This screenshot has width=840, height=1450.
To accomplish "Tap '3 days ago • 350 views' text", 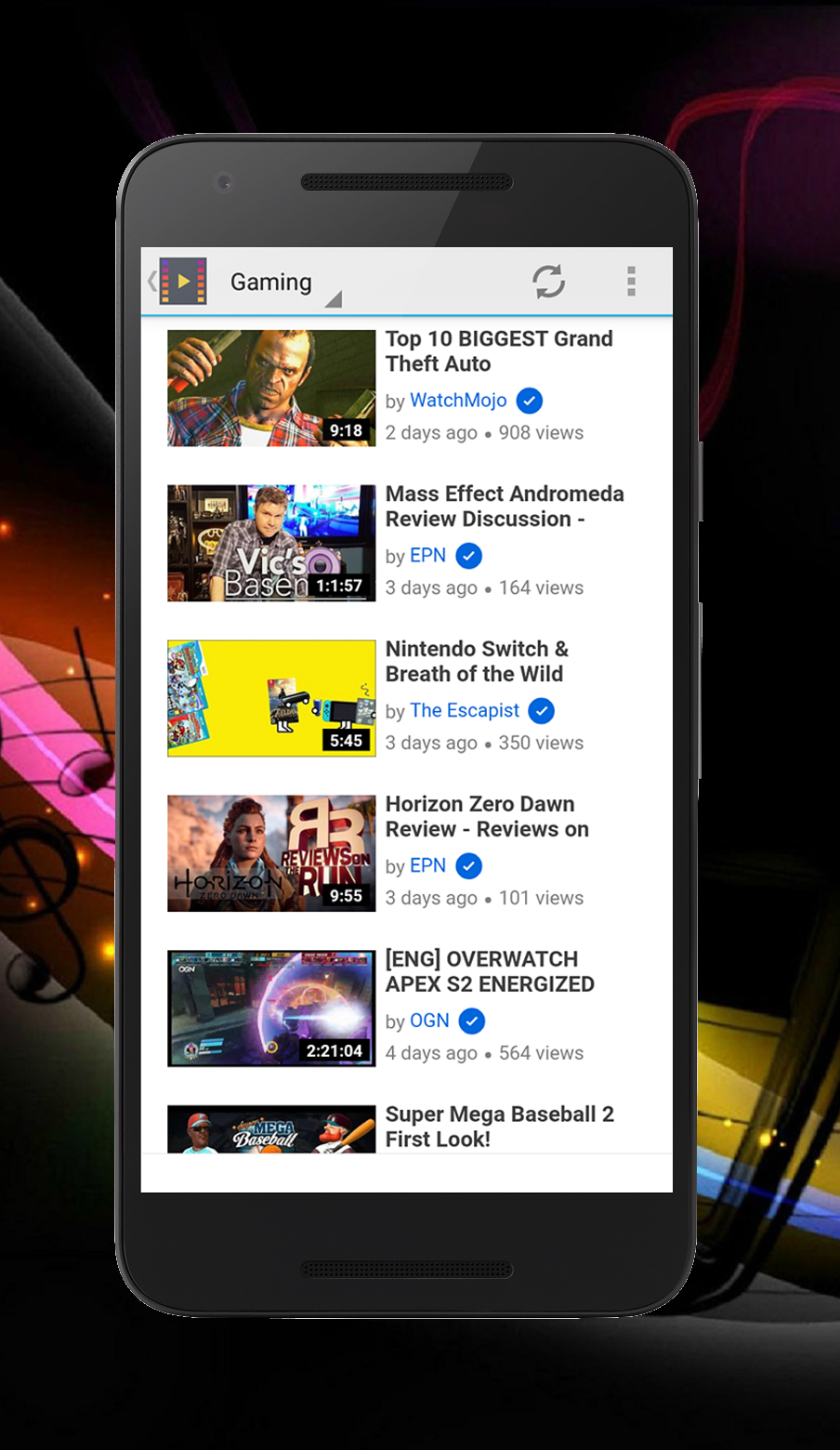I will pyautogui.click(x=484, y=744).
